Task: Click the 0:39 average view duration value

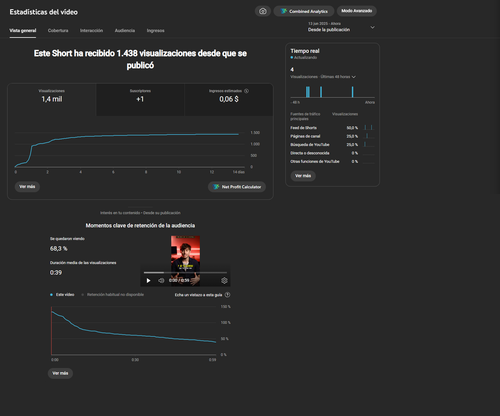Action: coord(56,273)
